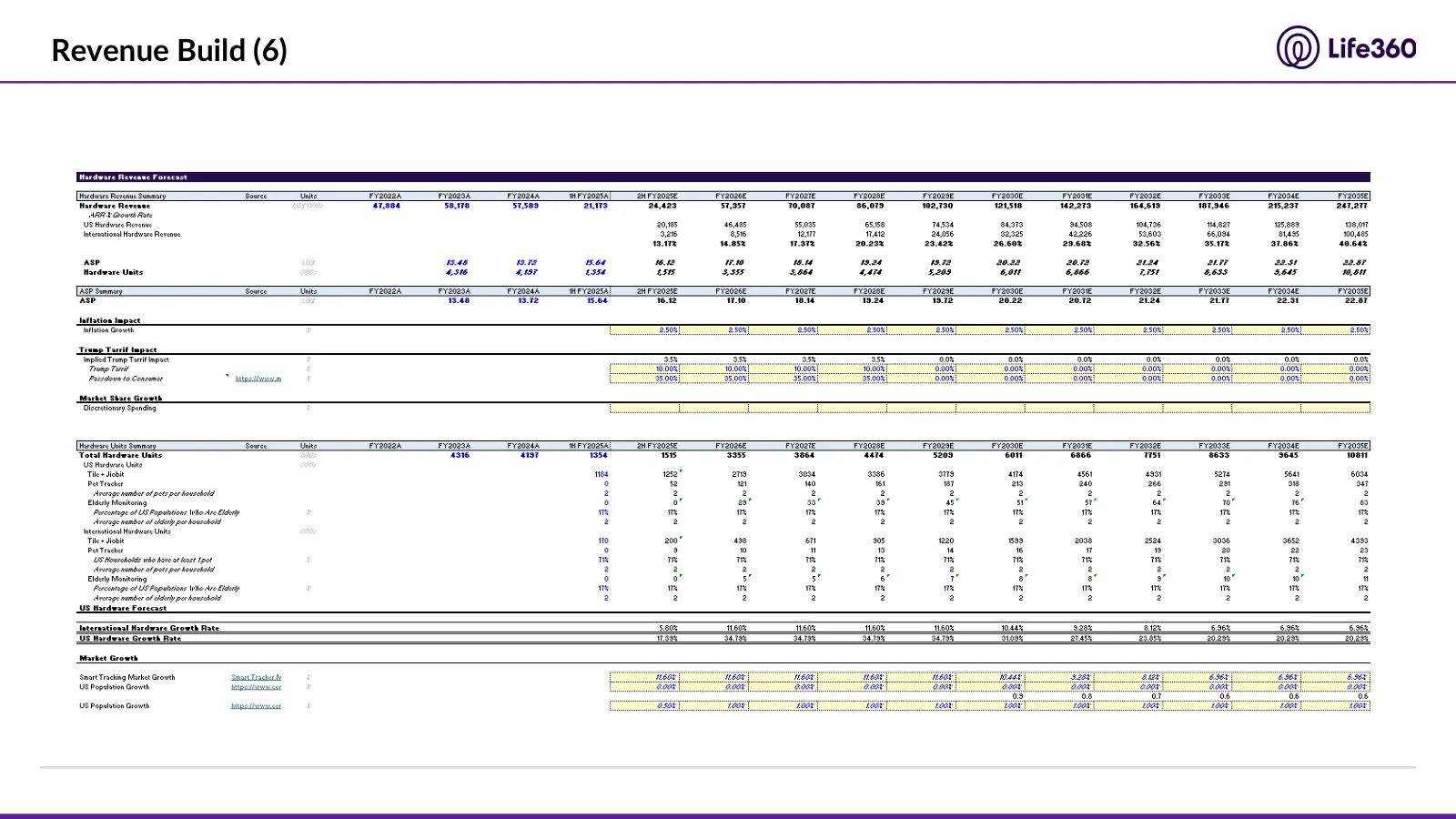
Task: Click the 247,277 FY2035E hardware revenue value
Action: [1352, 206]
